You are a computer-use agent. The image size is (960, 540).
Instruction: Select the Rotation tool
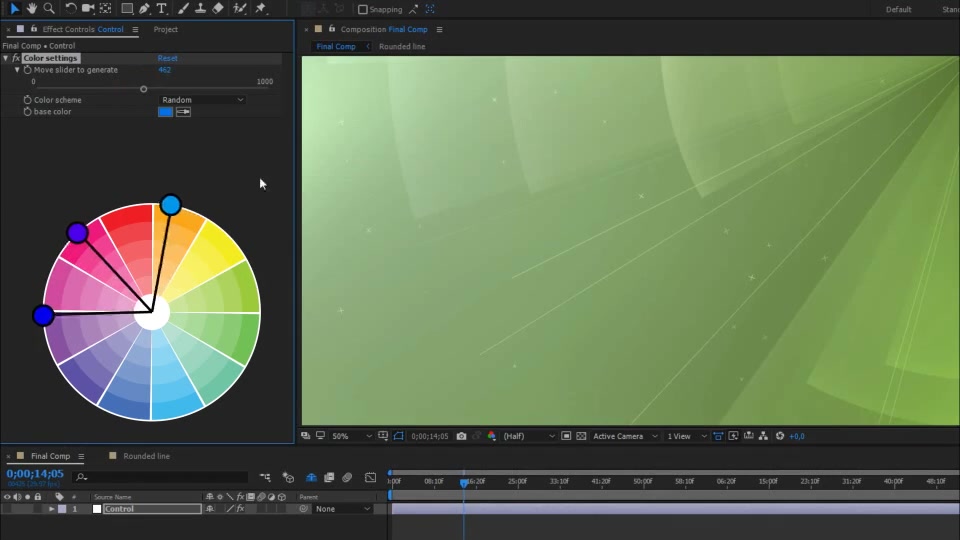coord(70,9)
